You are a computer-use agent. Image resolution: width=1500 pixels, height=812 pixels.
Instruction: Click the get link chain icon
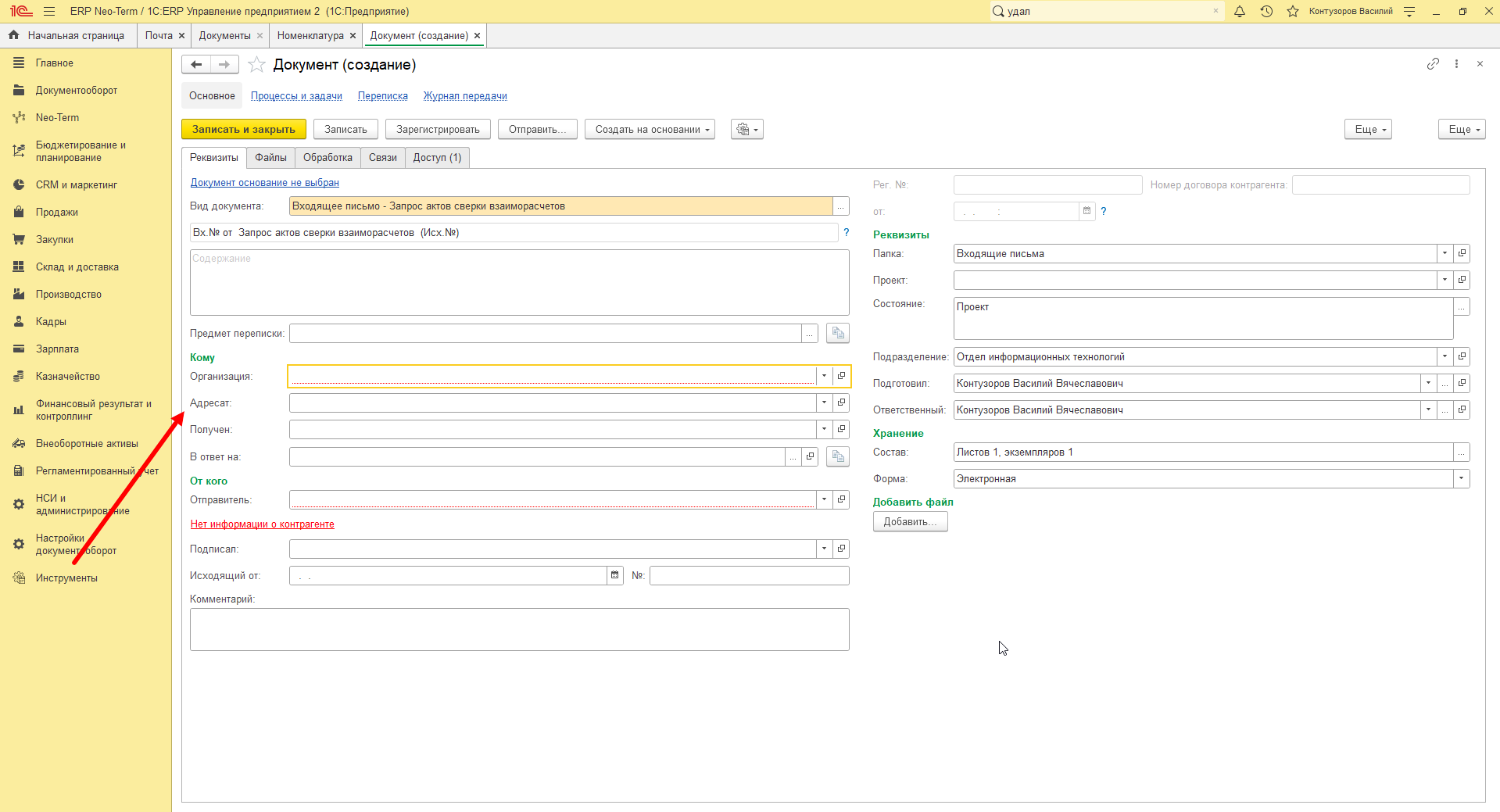click(x=1433, y=64)
